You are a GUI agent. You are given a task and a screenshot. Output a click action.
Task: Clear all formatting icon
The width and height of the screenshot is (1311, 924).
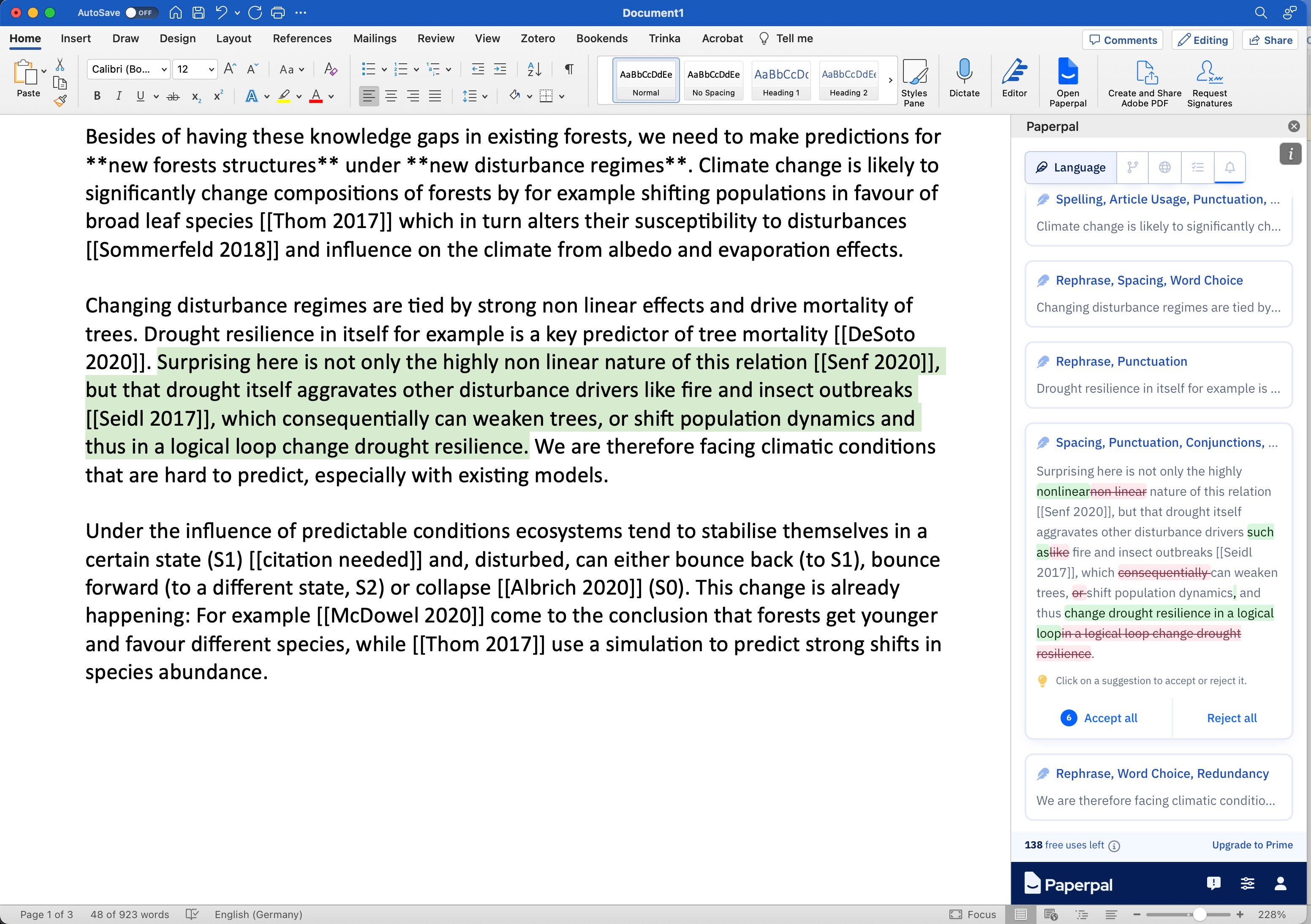(x=330, y=69)
